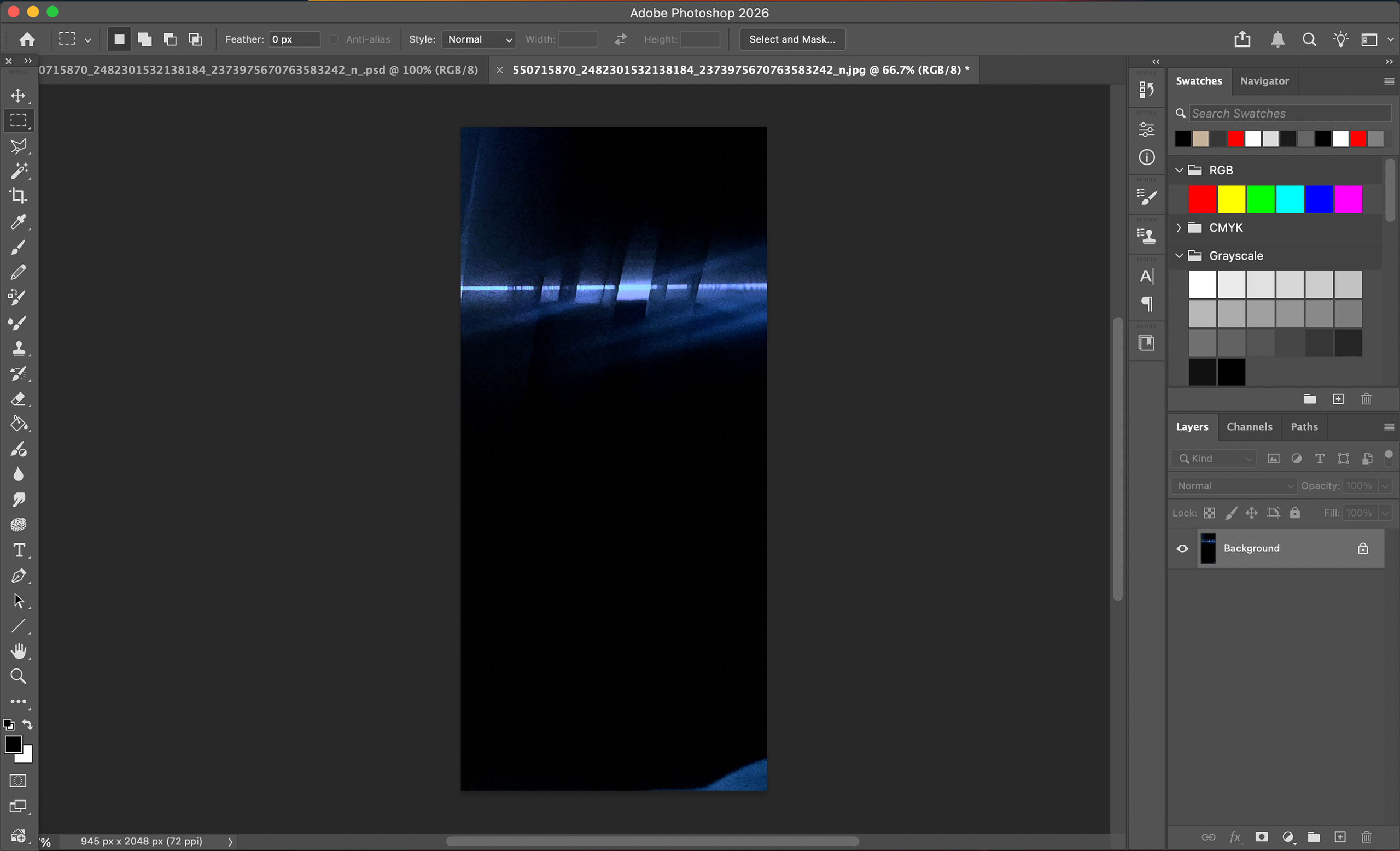
Task: Click the Select and Mask button
Action: pos(791,39)
